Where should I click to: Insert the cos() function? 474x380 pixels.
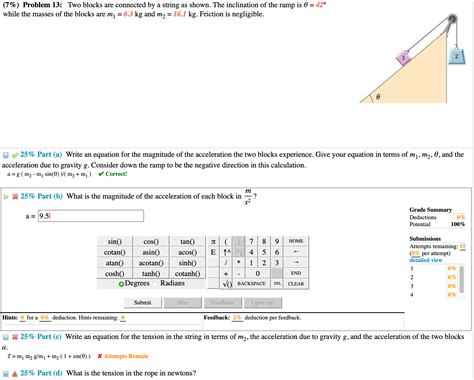point(151,241)
